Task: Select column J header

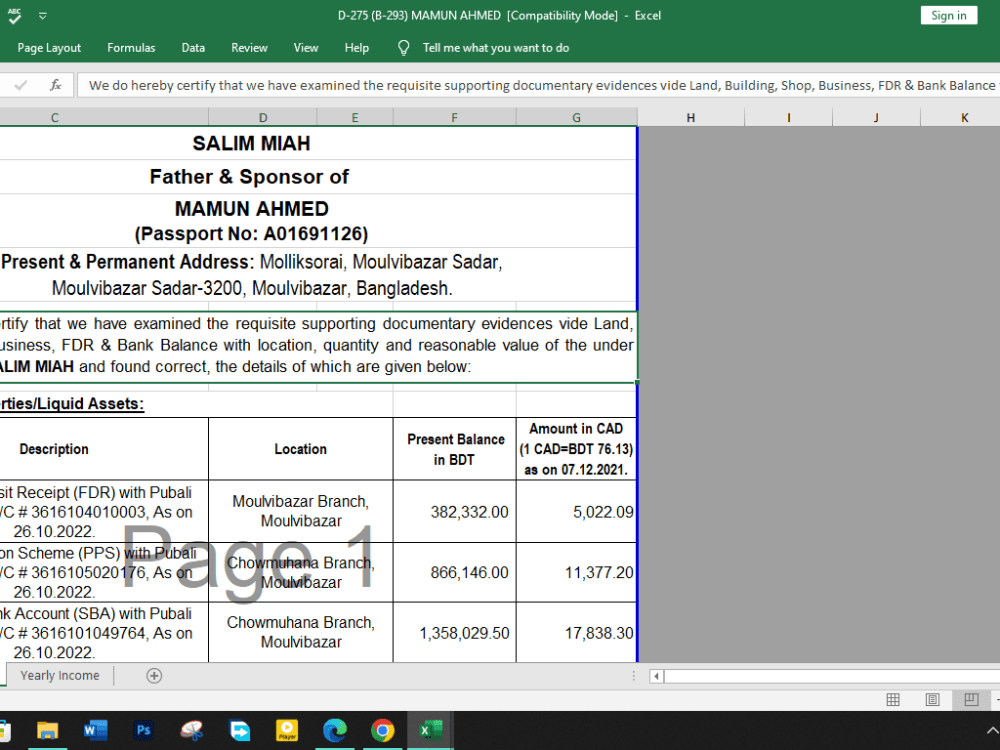Action: pos(876,117)
